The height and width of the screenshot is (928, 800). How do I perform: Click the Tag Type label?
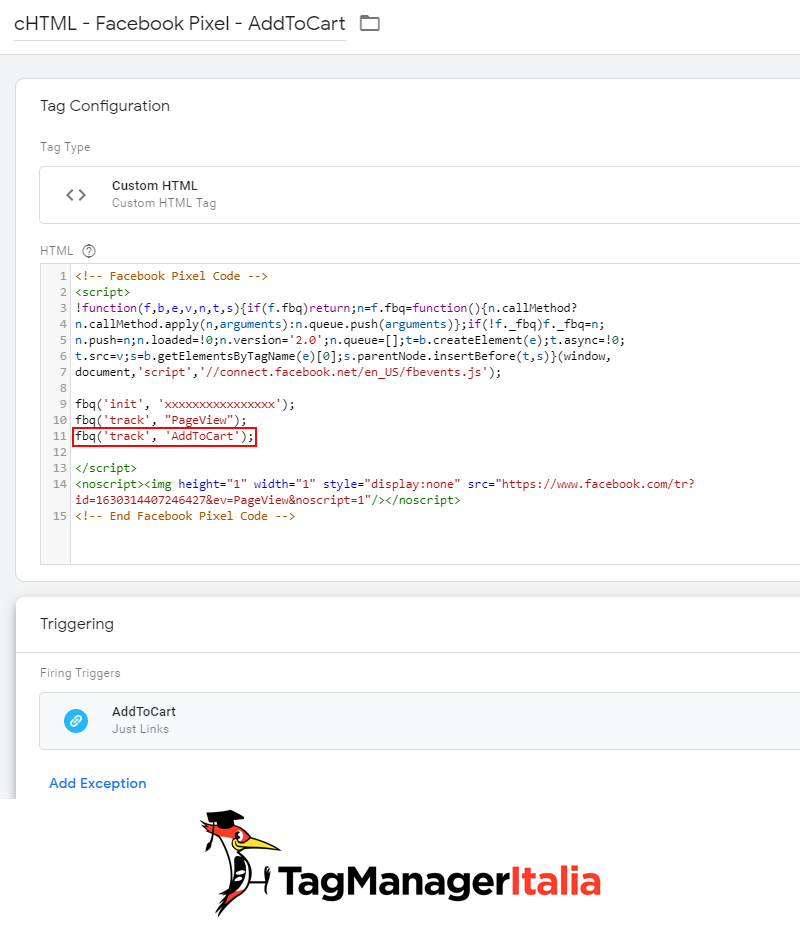[x=65, y=147]
